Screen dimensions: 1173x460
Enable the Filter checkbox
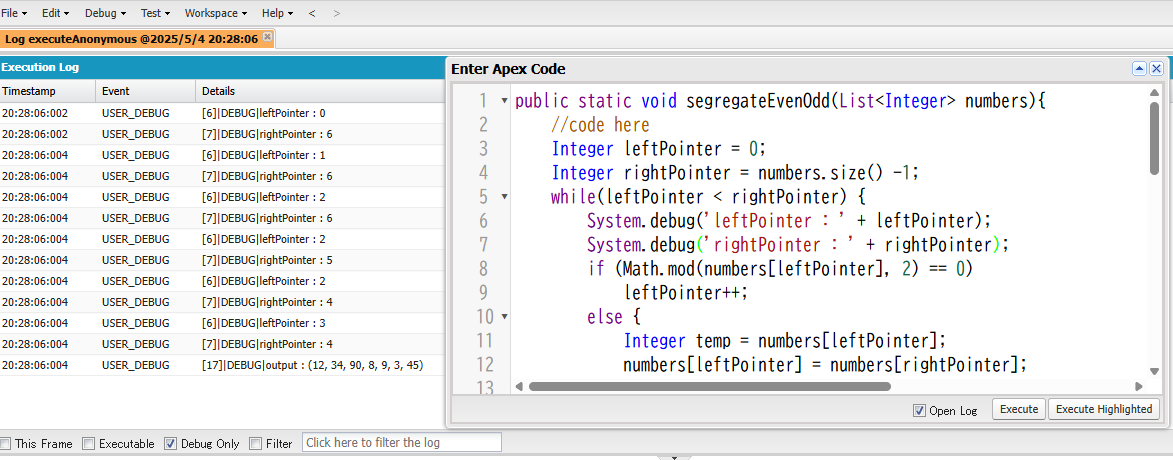tap(256, 443)
